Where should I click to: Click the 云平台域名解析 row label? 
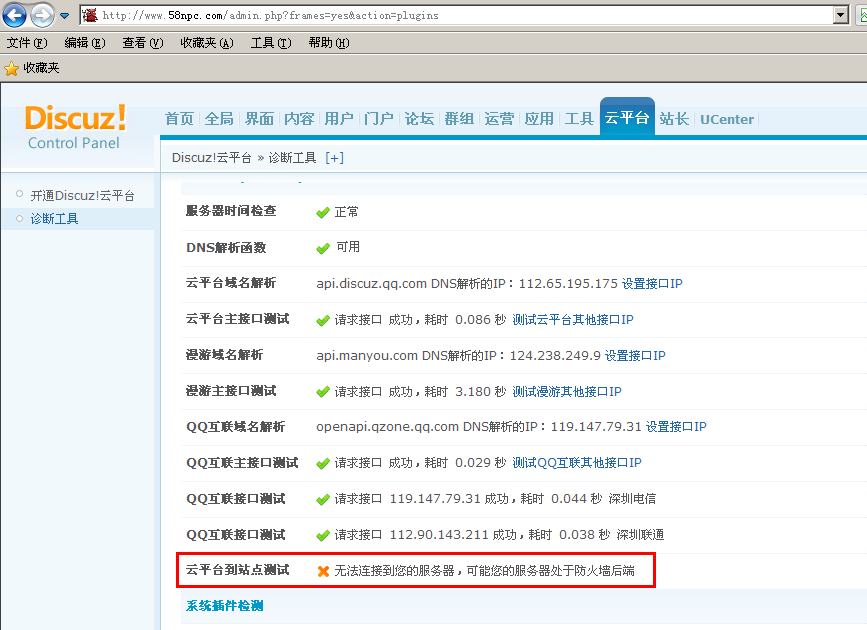(x=231, y=283)
